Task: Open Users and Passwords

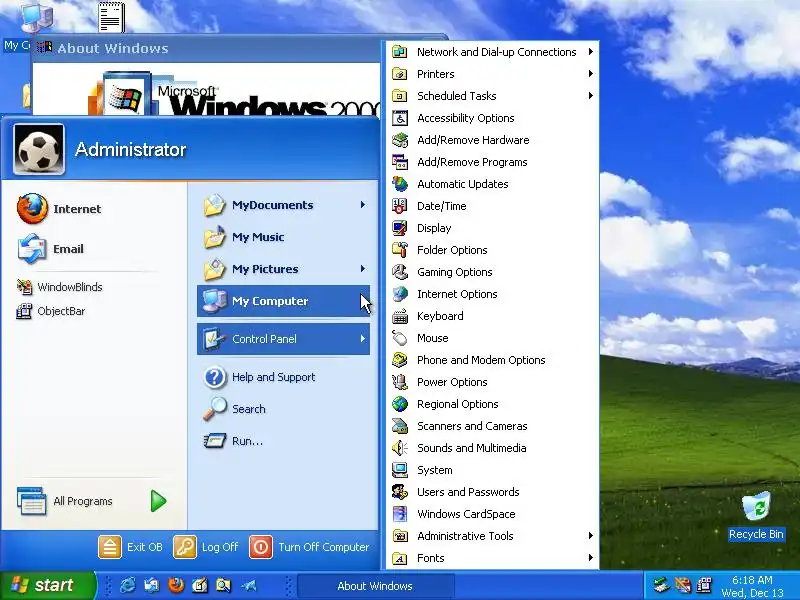Action: click(x=492, y=492)
